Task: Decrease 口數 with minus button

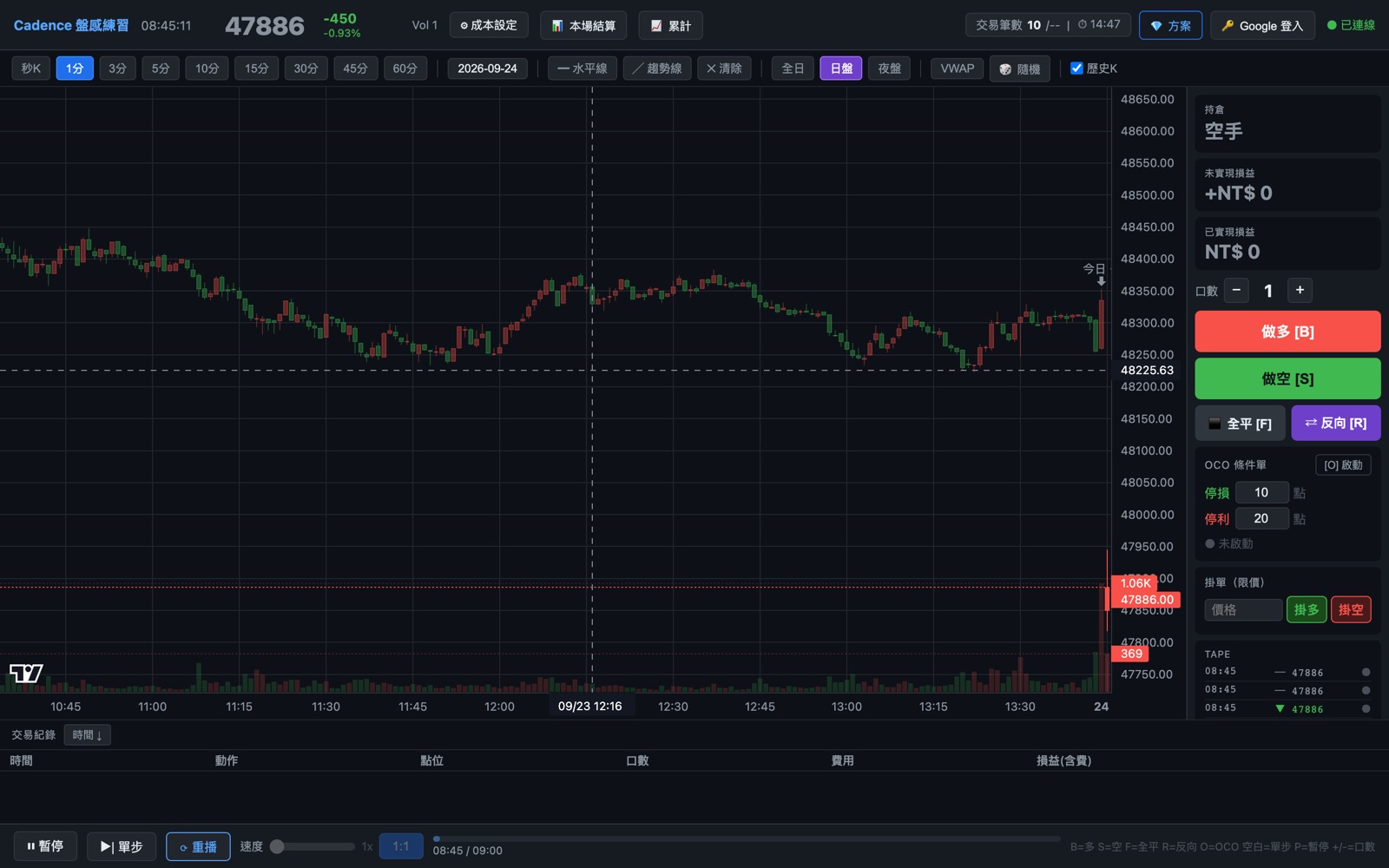Action: pyautogui.click(x=1236, y=290)
